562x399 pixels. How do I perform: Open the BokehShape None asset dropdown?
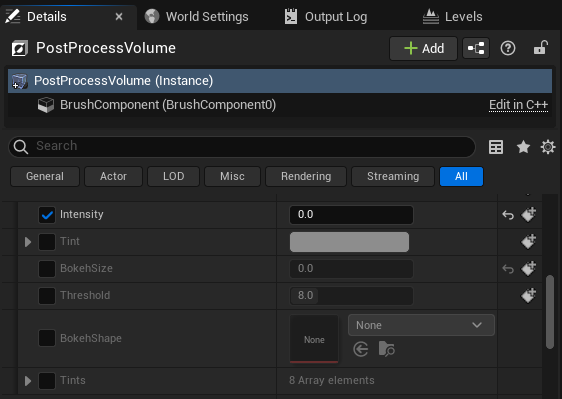point(421,325)
